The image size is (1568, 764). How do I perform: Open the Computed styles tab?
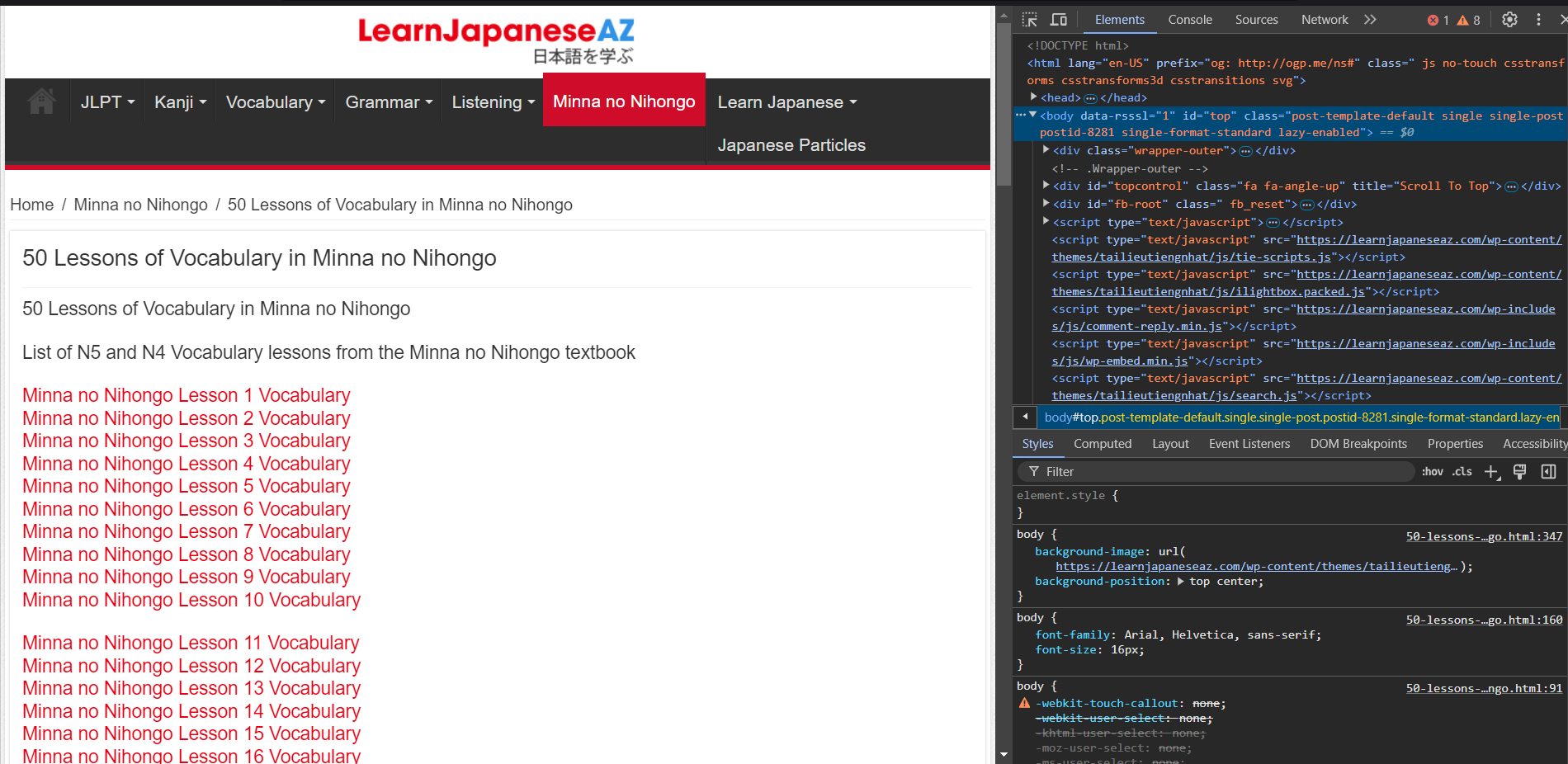coord(1103,444)
